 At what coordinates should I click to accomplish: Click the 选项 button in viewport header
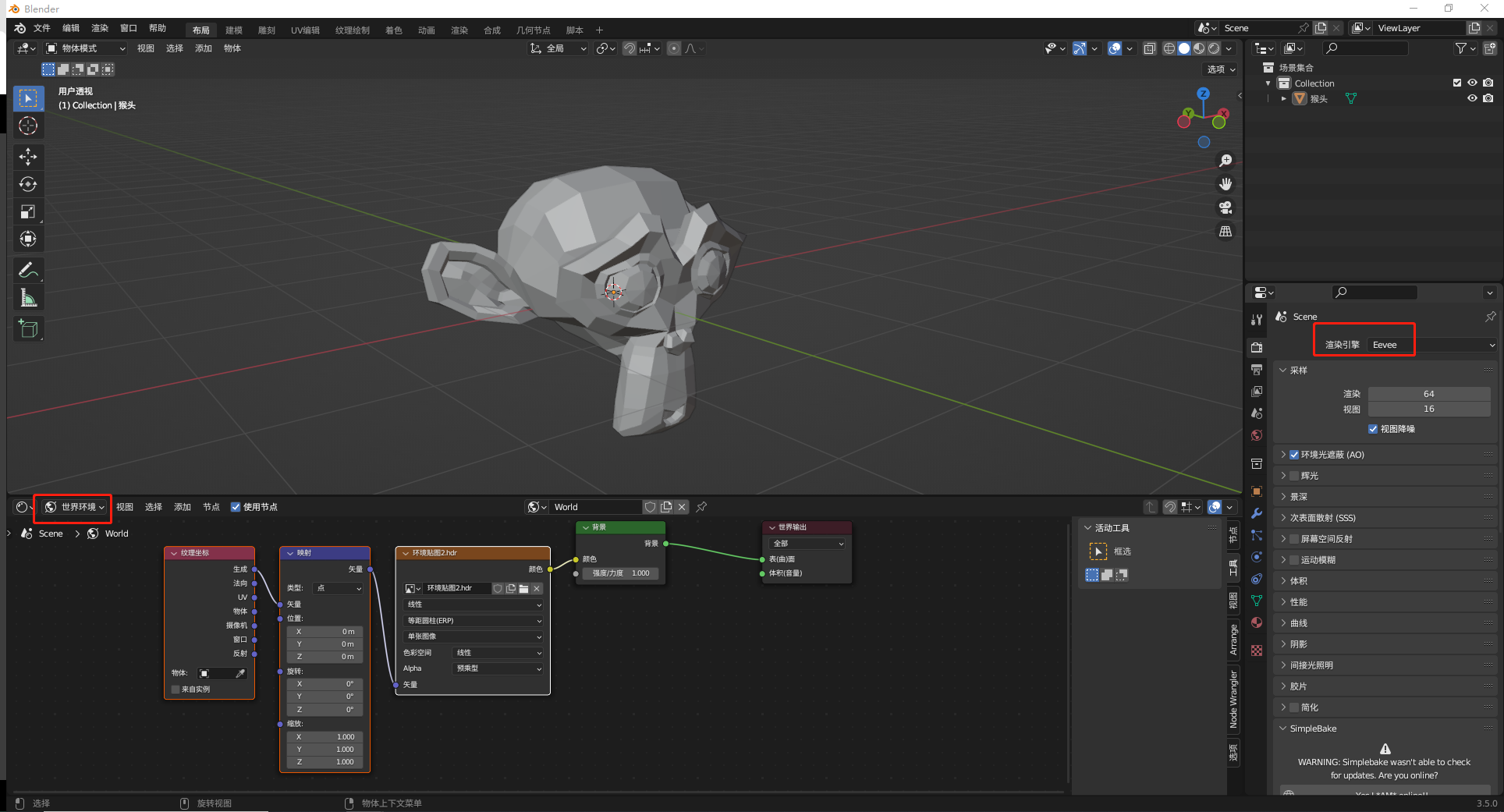coord(1221,69)
